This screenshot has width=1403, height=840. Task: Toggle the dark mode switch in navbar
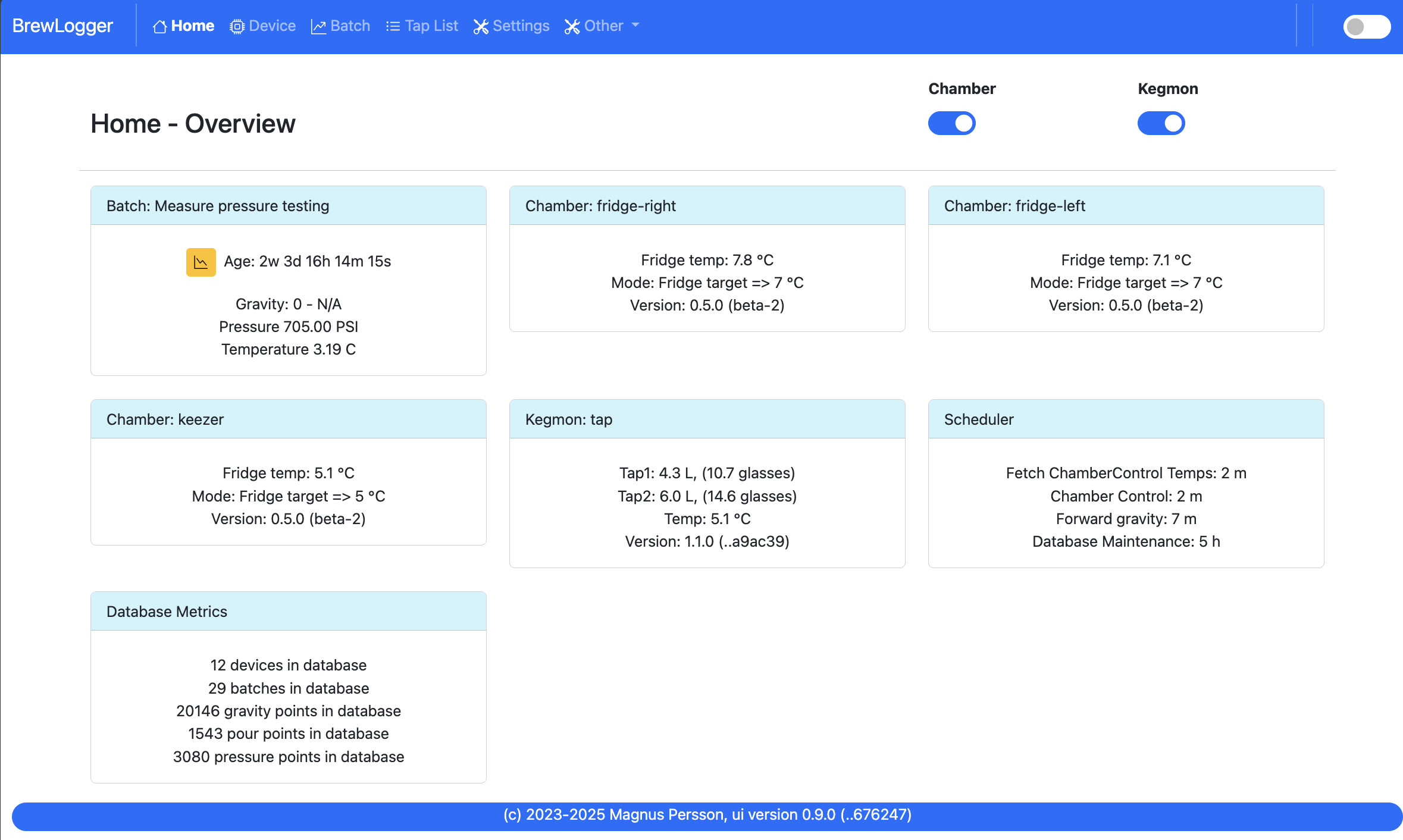click(1366, 27)
